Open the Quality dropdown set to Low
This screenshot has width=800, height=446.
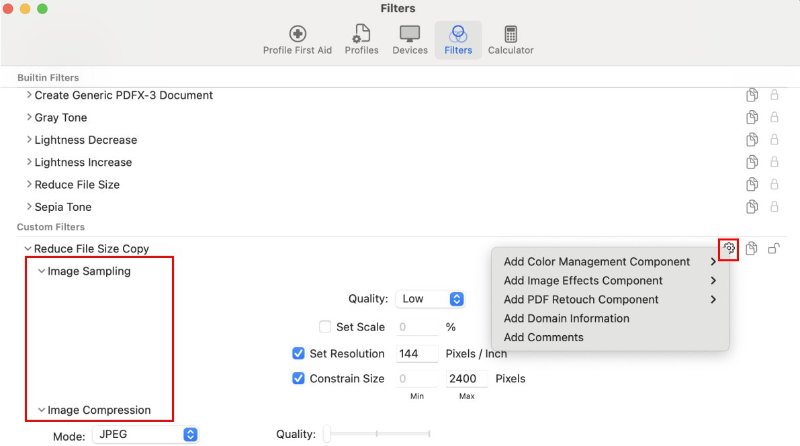pyautogui.click(x=431, y=299)
